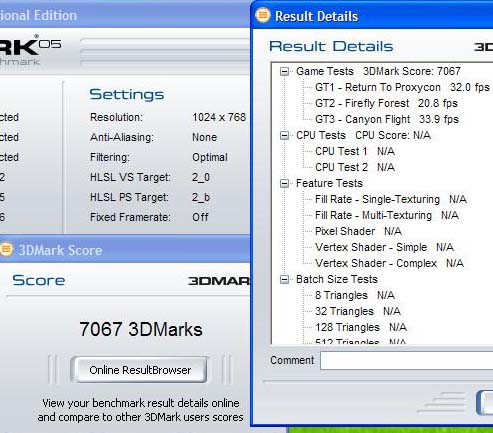Collapse the CPU Tests tree node
The width and height of the screenshot is (493, 433).
pyautogui.click(x=284, y=135)
